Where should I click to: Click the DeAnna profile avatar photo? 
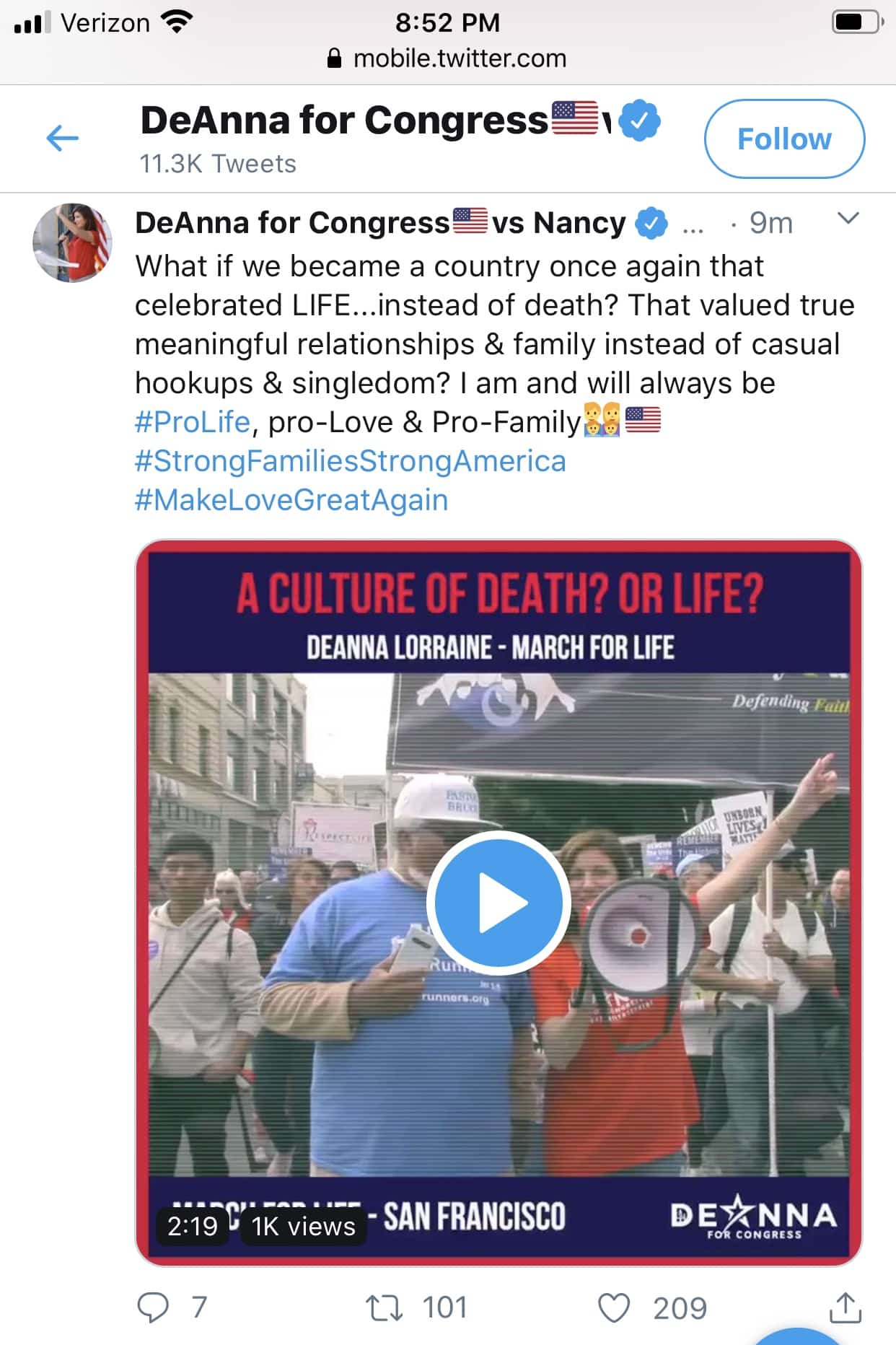click(72, 243)
